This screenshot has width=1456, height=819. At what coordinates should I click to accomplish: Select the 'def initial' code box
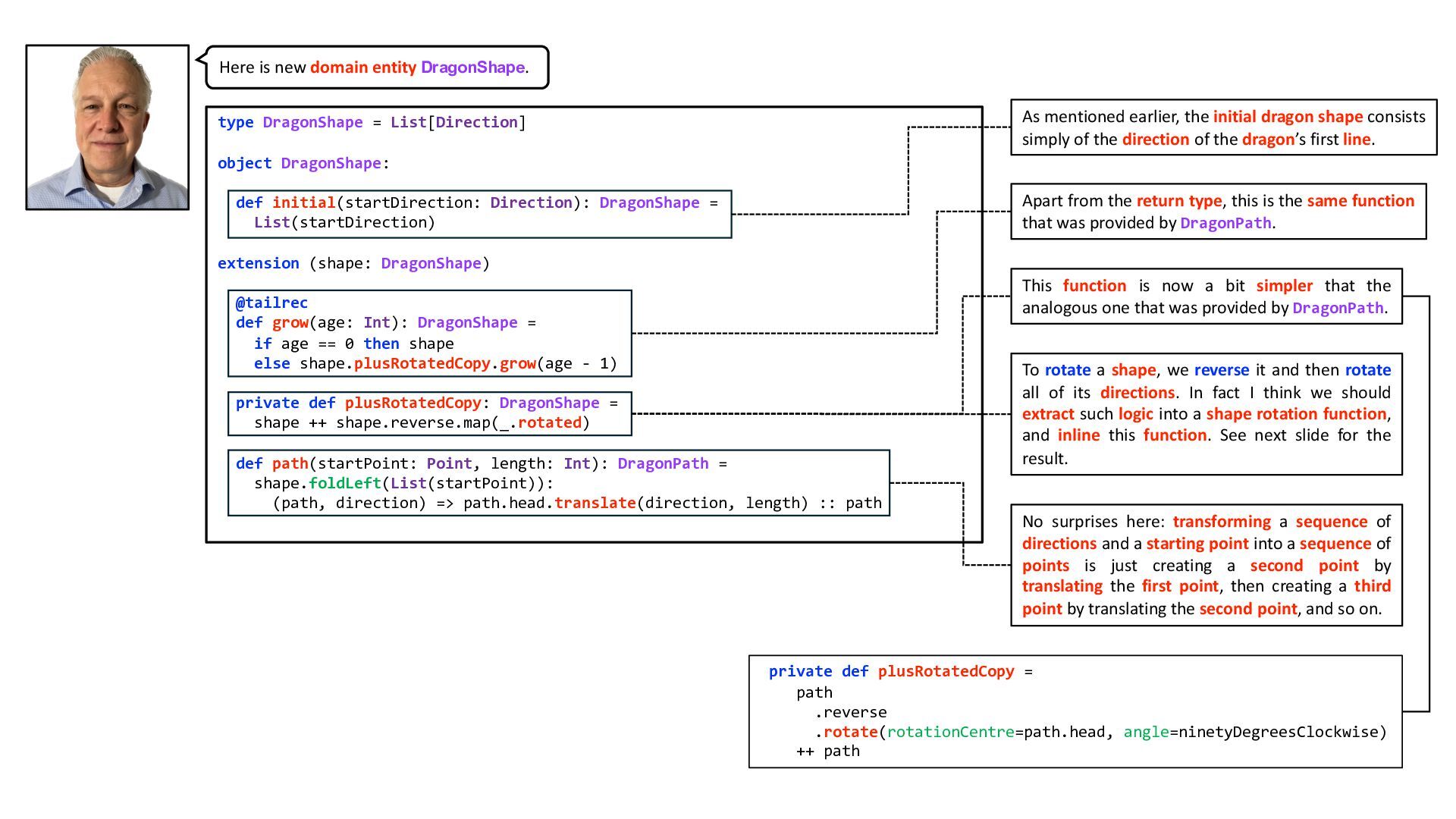[479, 214]
